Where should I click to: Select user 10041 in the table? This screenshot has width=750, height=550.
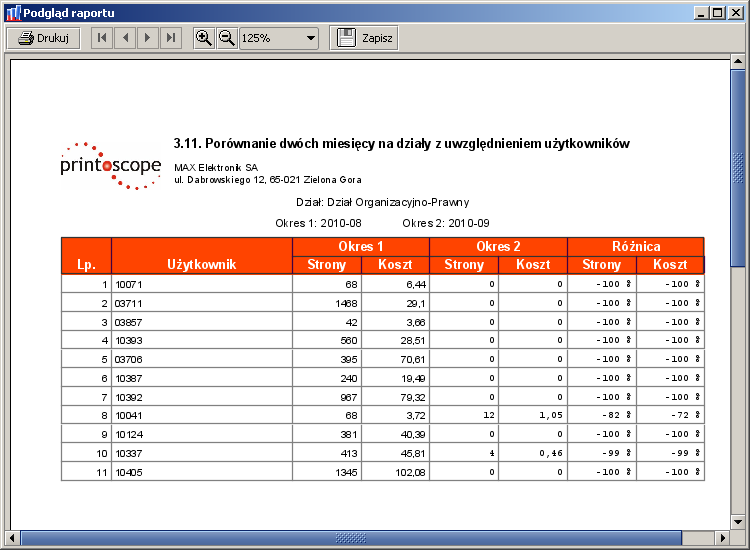129,416
